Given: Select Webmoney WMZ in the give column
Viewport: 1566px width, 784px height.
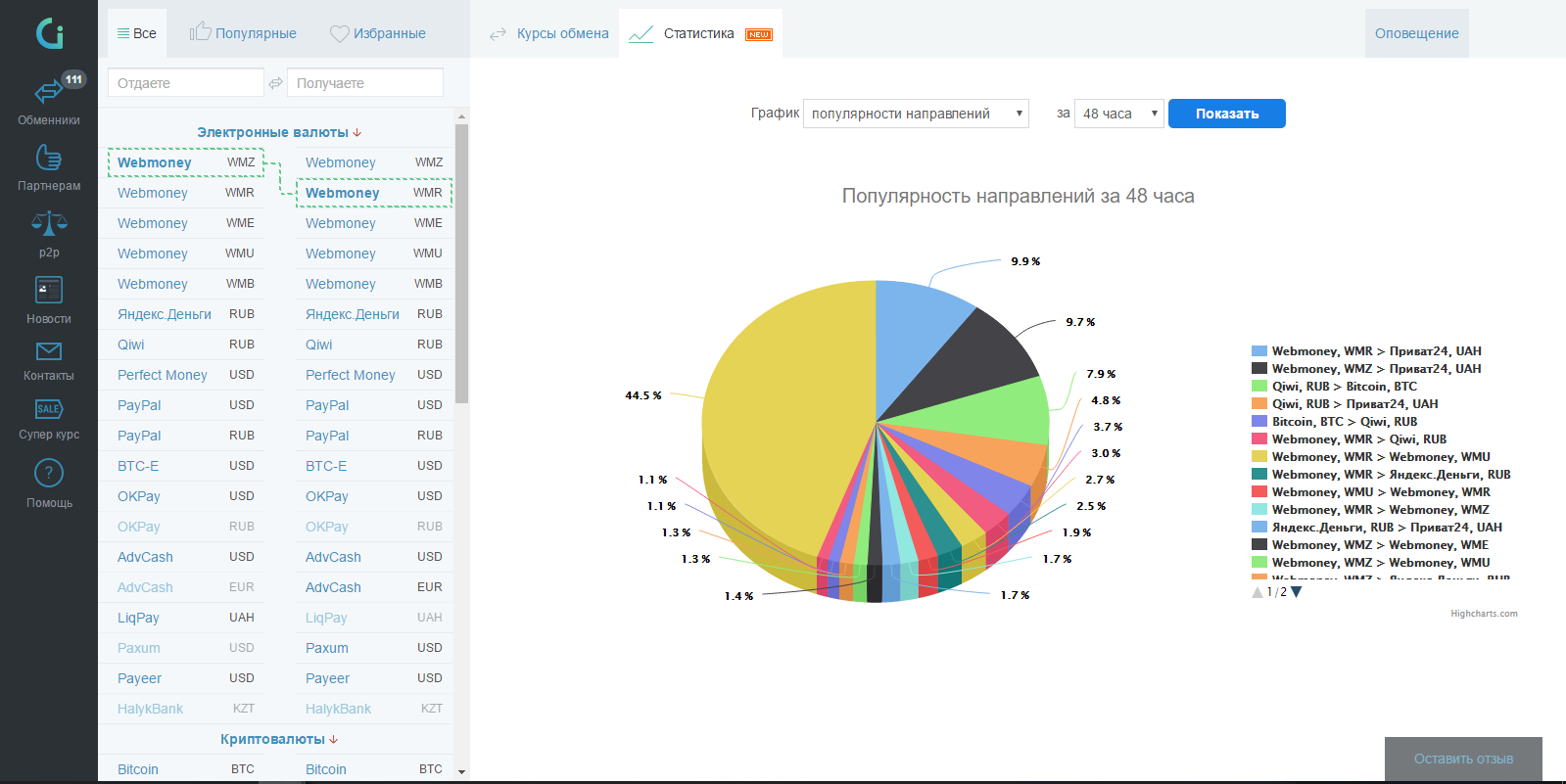Looking at the screenshot, I should pos(186,162).
